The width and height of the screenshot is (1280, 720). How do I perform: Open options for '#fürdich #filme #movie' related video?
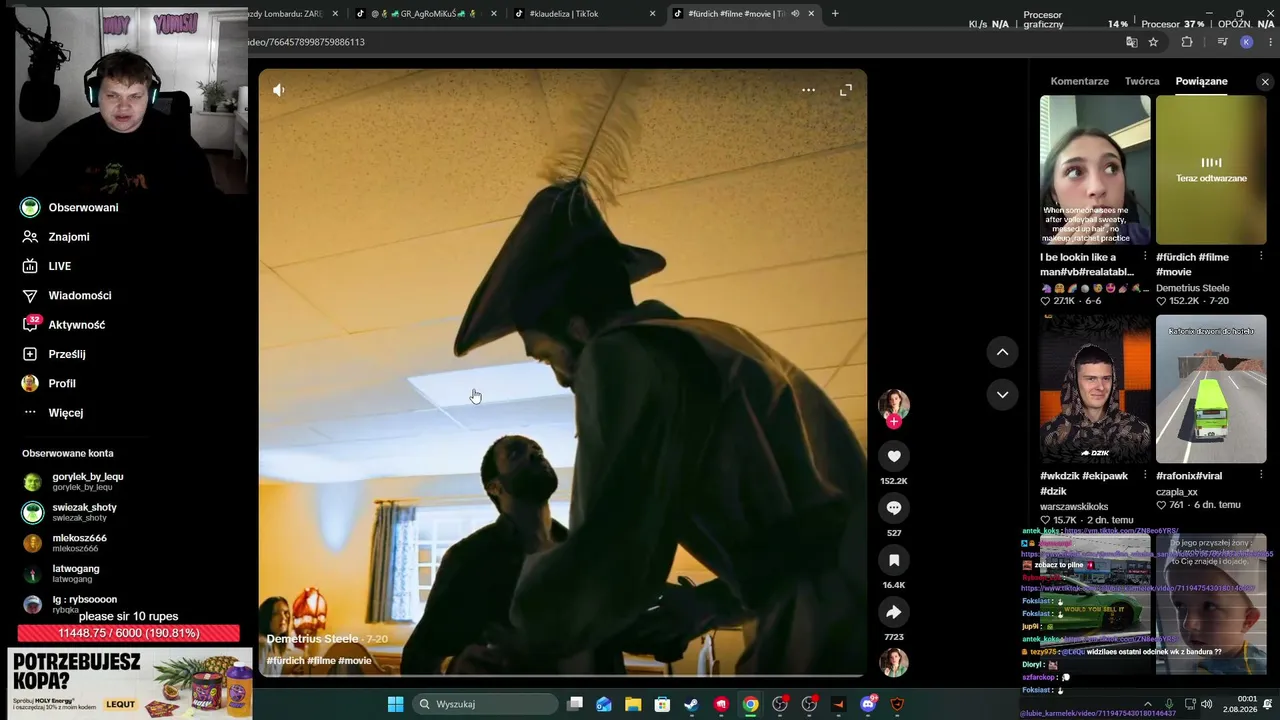click(1261, 257)
